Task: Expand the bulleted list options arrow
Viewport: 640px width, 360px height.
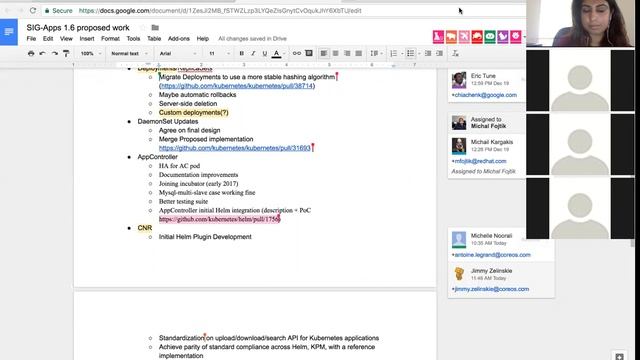Action: 419,53
